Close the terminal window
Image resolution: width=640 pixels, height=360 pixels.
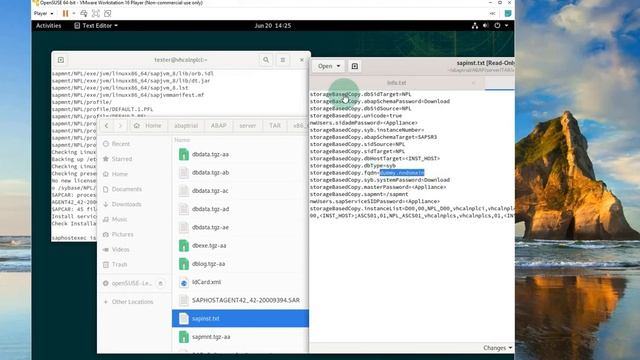pyautogui.click(x=302, y=60)
